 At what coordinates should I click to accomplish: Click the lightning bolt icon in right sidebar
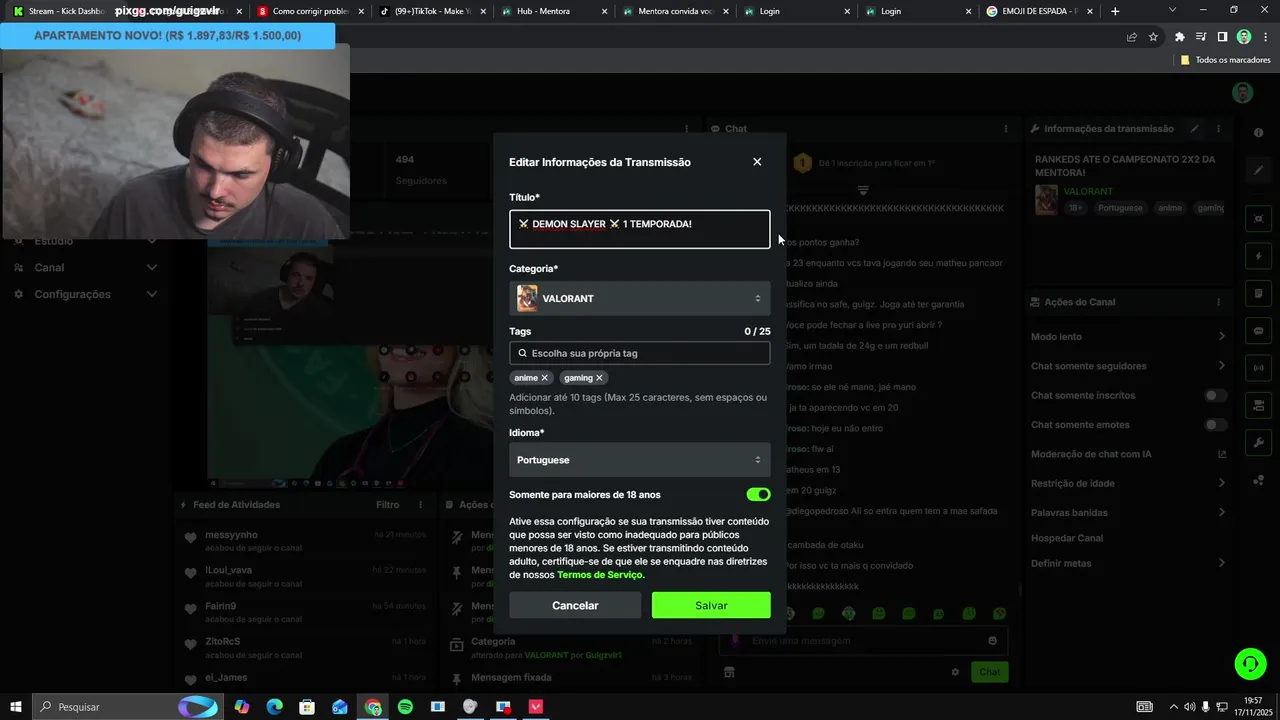coord(1258,256)
